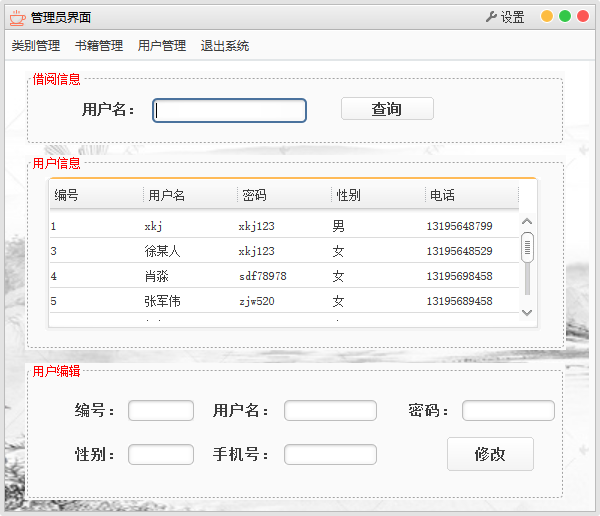
Task: Click the 查询 button
Action: click(x=387, y=109)
